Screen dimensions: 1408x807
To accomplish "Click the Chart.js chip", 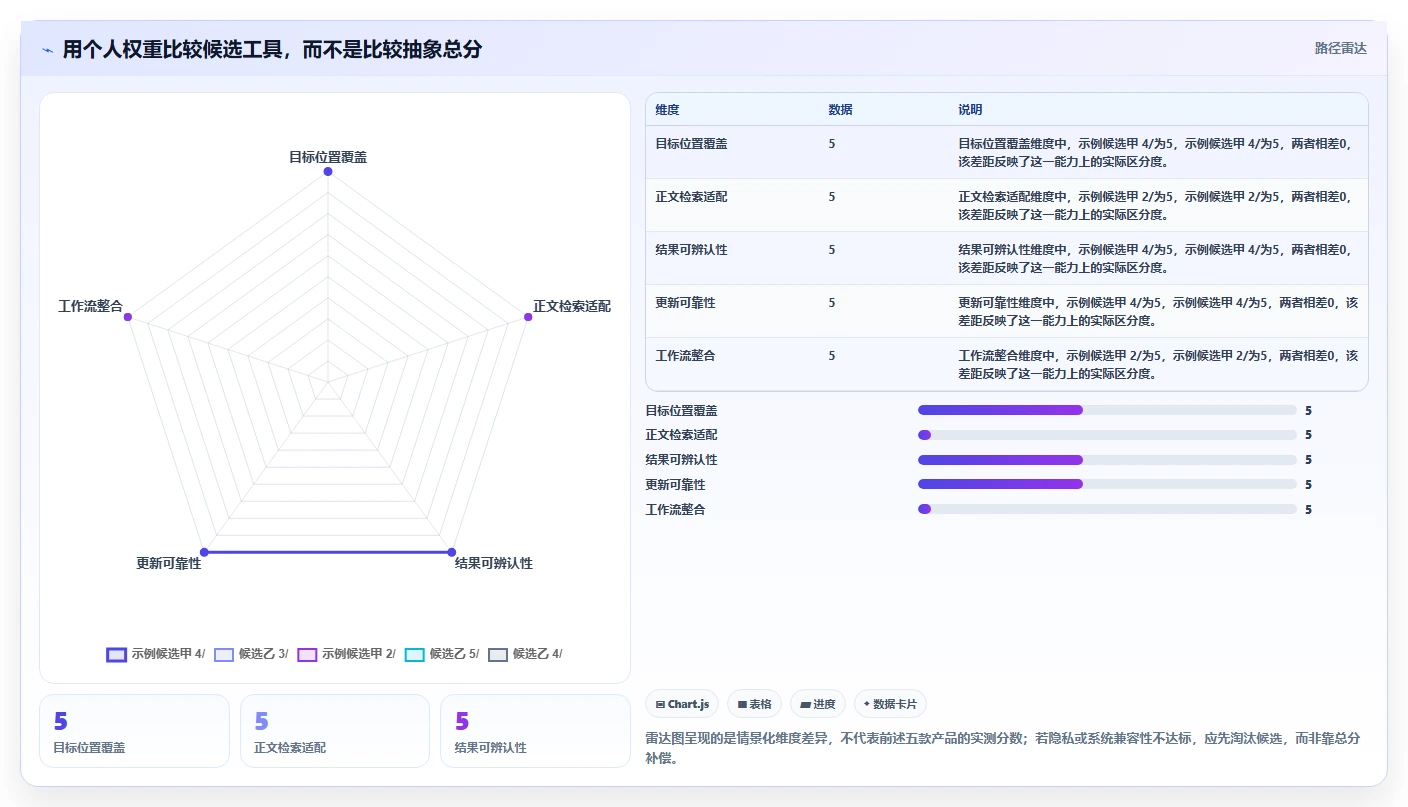I will click(x=682, y=704).
